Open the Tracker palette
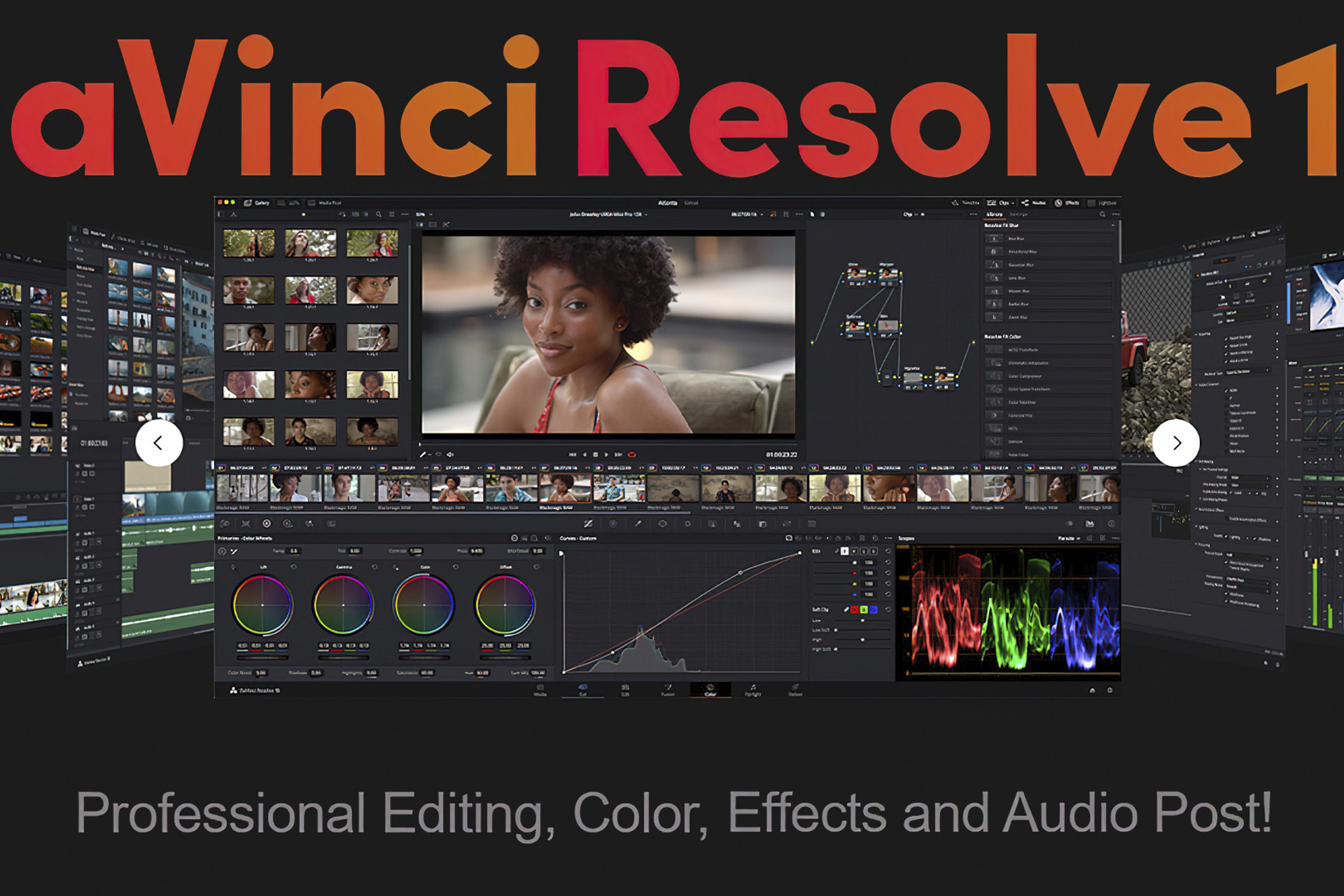This screenshot has height=896, width=1344. click(x=687, y=524)
